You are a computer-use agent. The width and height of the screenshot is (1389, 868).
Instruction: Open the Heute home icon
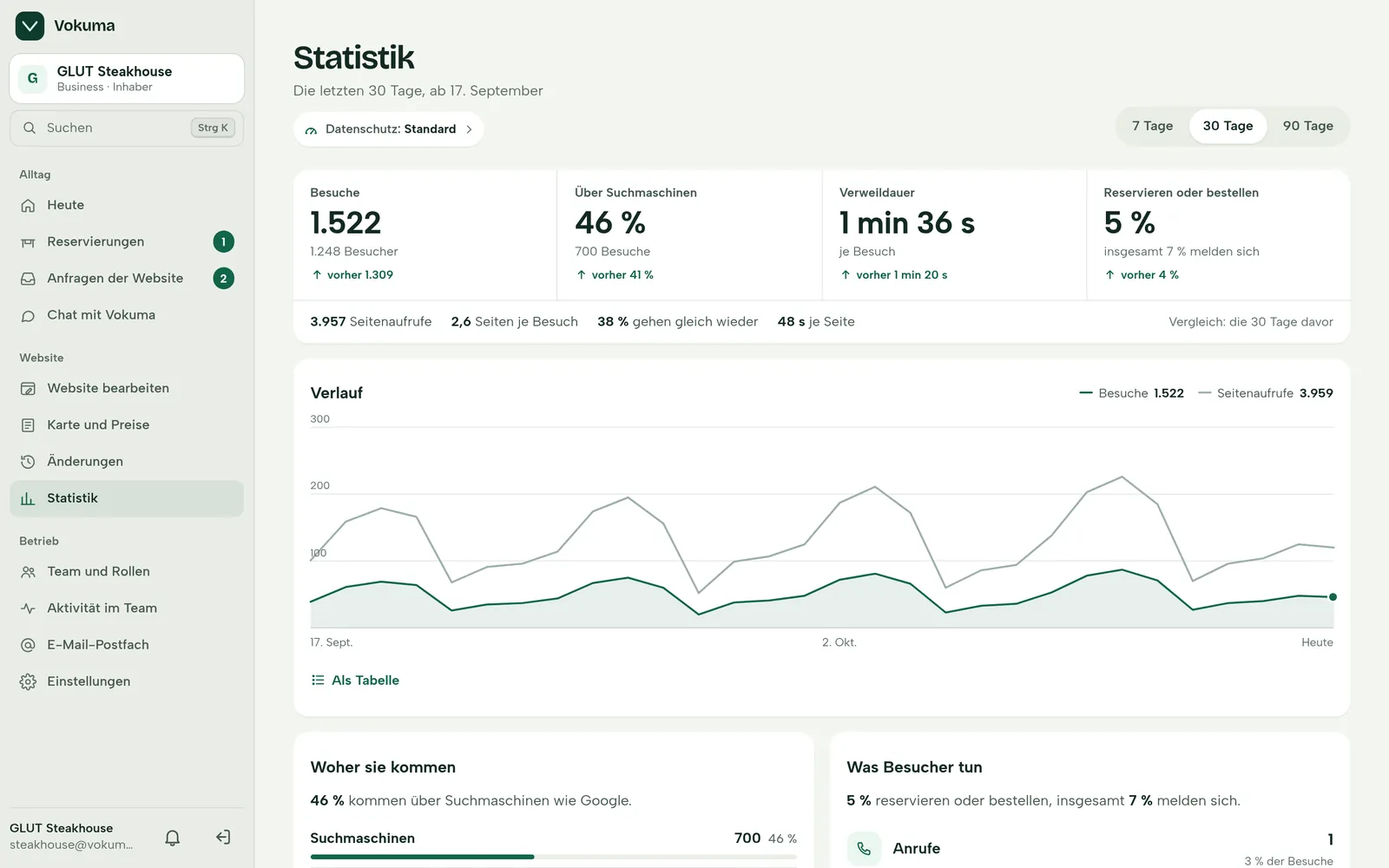point(28,206)
